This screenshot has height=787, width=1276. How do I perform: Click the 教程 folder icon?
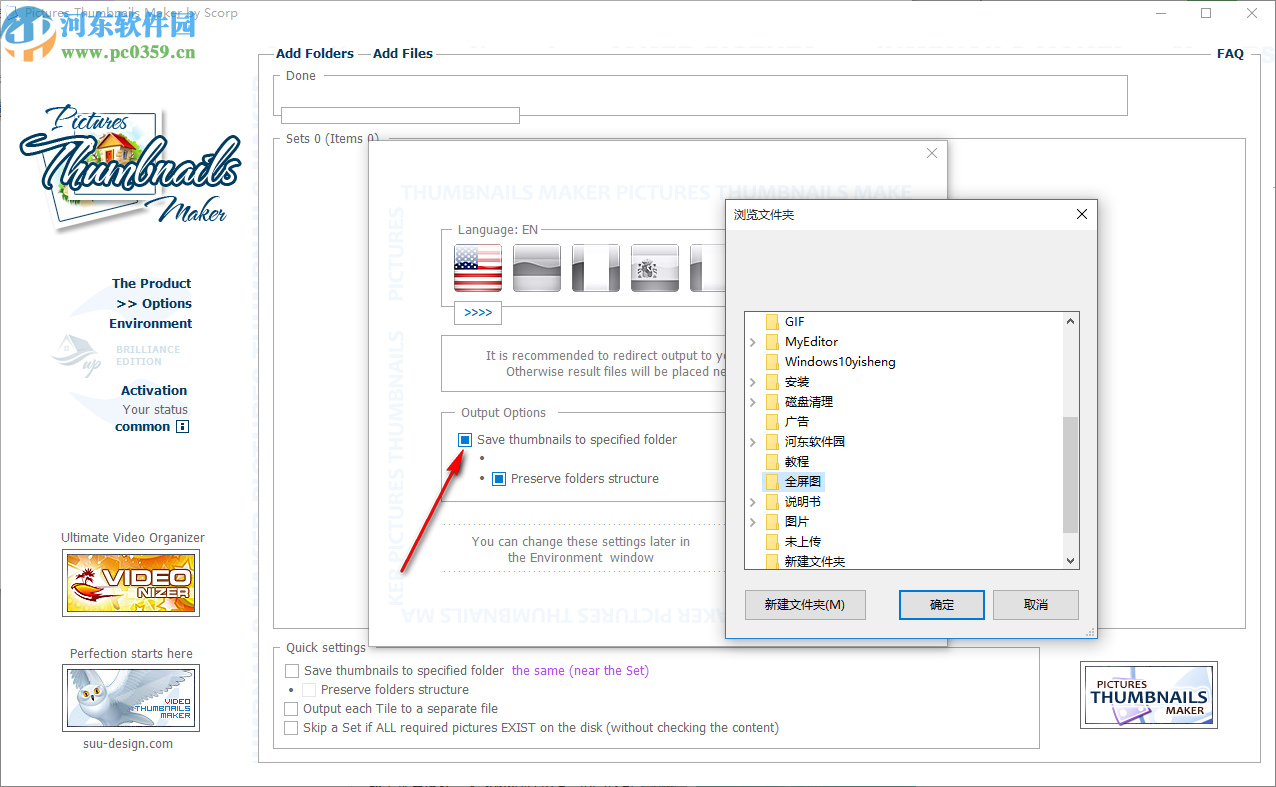(x=772, y=462)
